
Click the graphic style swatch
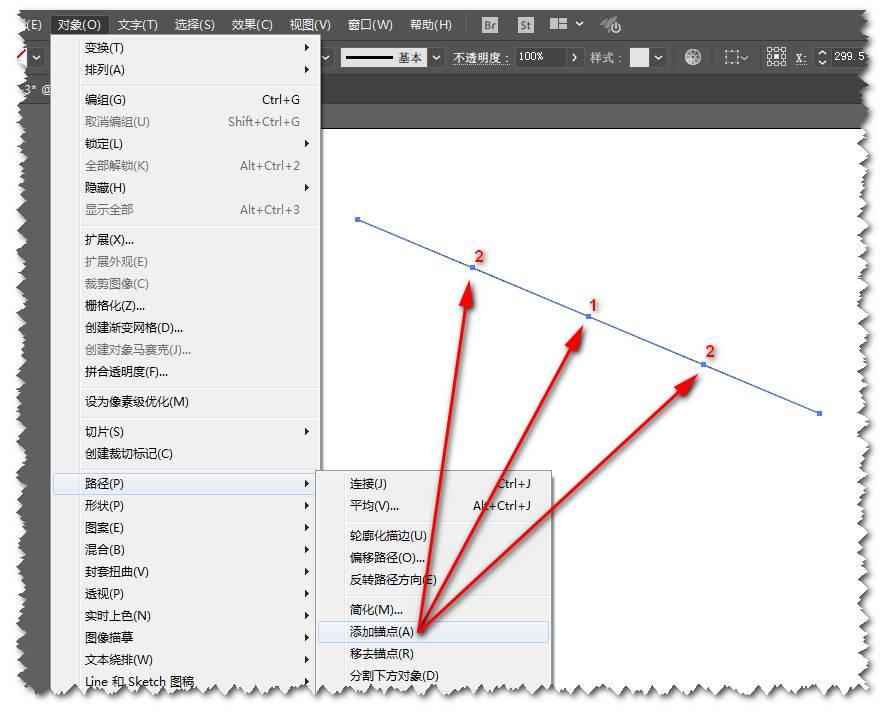[639, 57]
